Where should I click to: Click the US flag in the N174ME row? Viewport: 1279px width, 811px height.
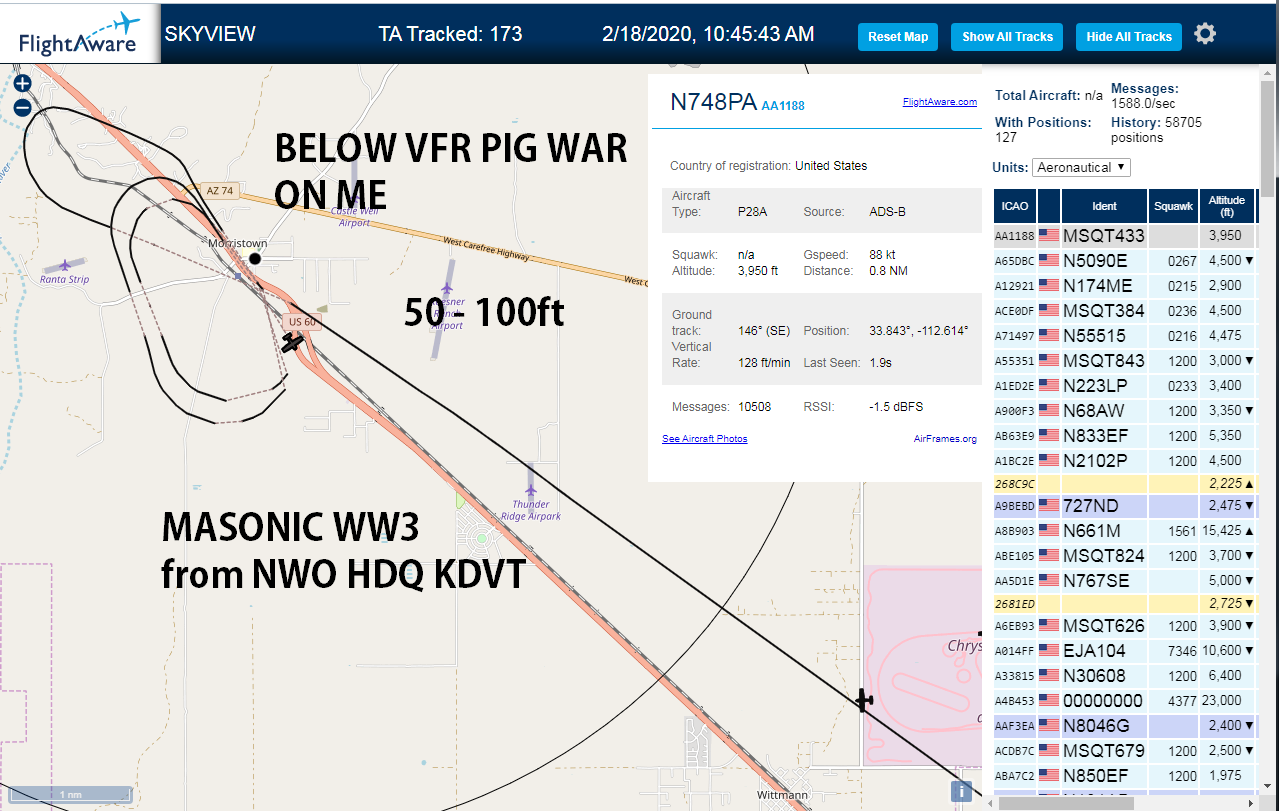(x=1049, y=286)
